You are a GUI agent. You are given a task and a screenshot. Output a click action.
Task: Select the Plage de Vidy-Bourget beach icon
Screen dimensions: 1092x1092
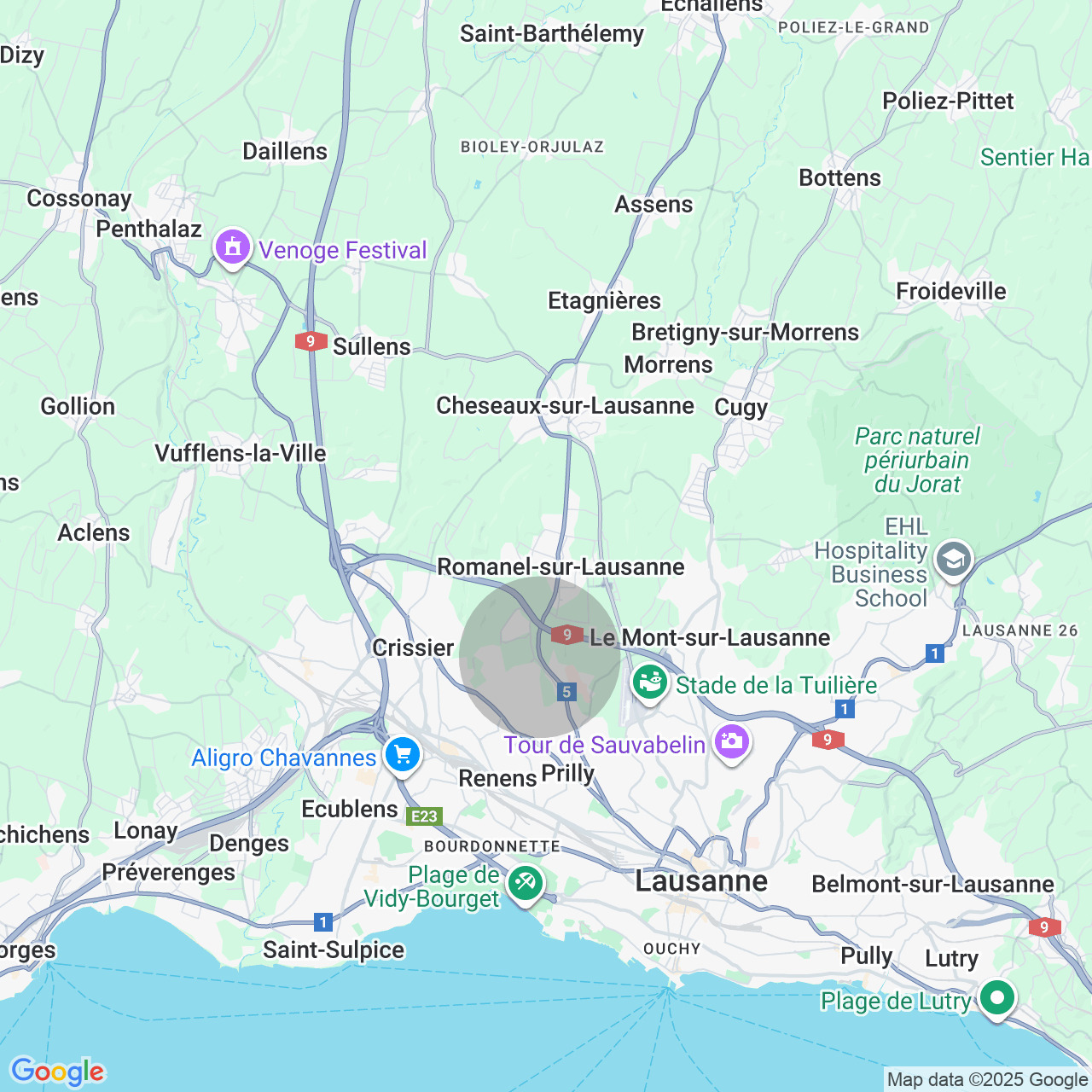click(525, 885)
